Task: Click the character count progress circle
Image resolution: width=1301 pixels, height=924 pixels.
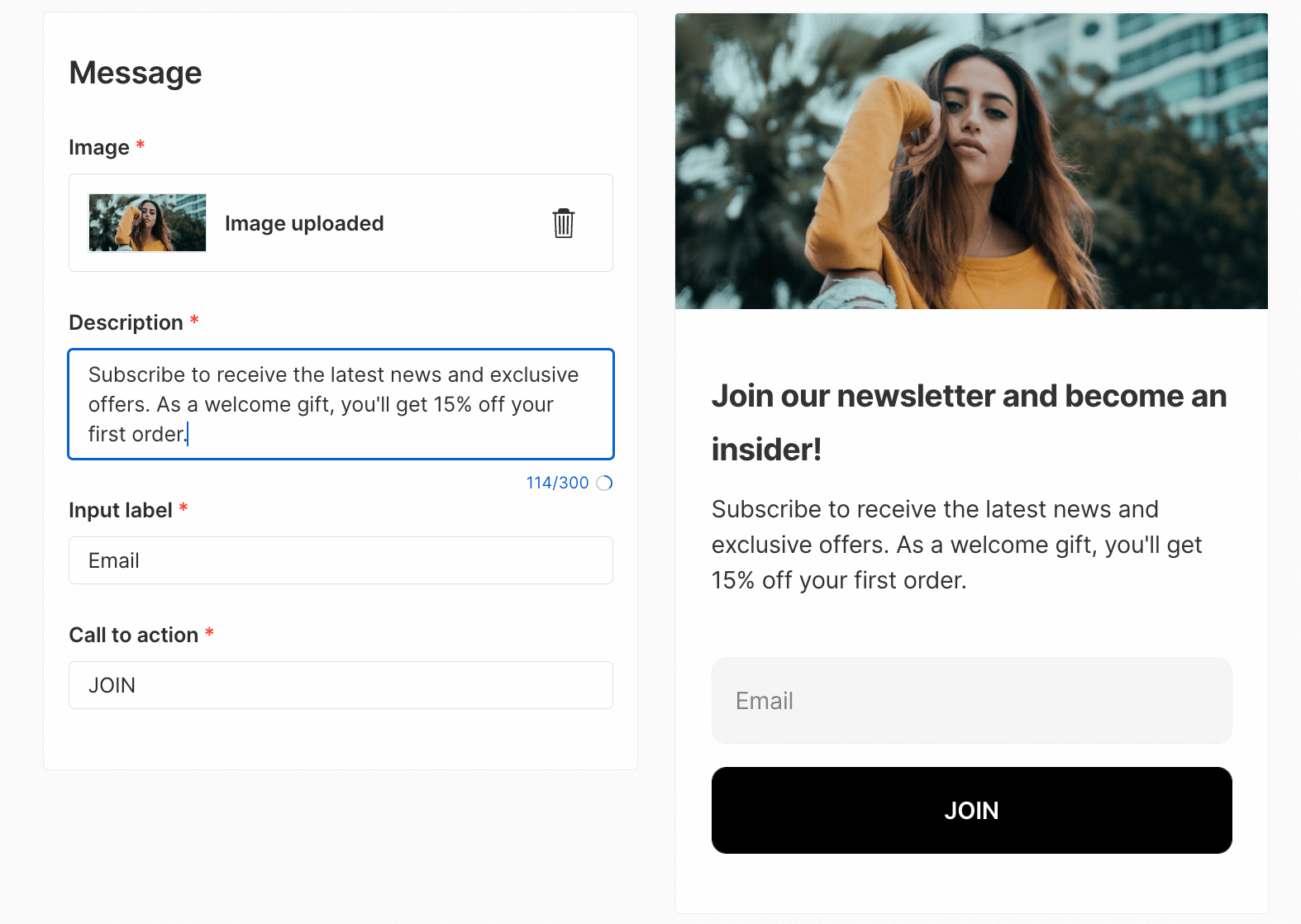Action: (x=604, y=483)
